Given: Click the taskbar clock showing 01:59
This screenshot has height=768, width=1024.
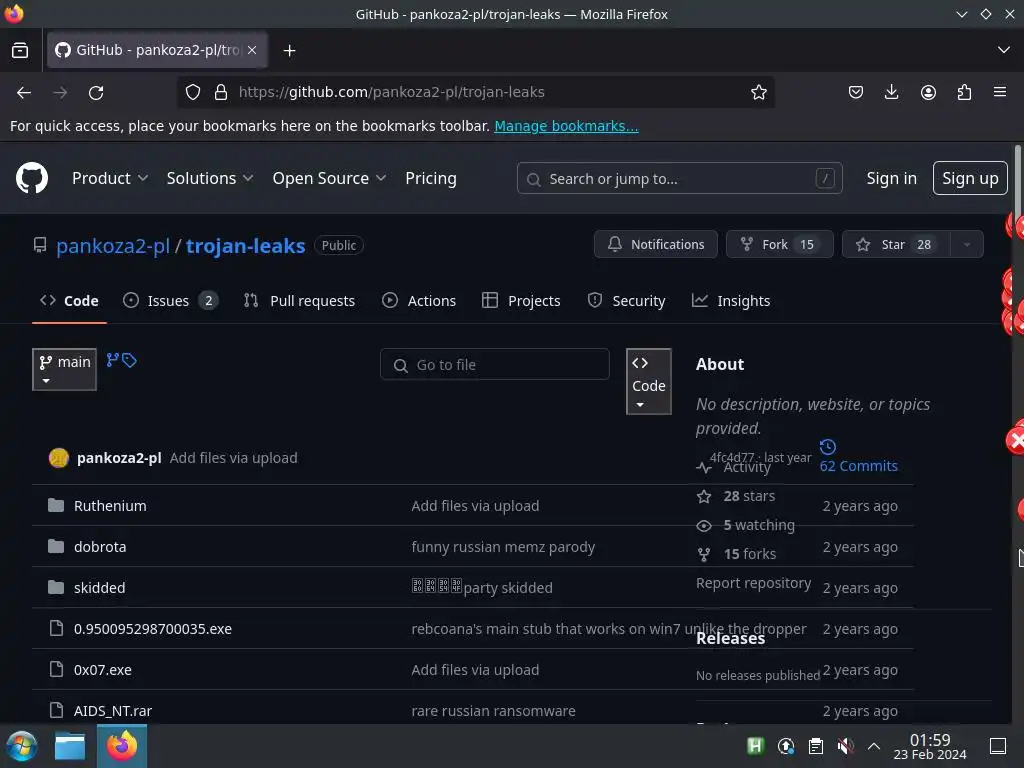Looking at the screenshot, I should 929,746.
